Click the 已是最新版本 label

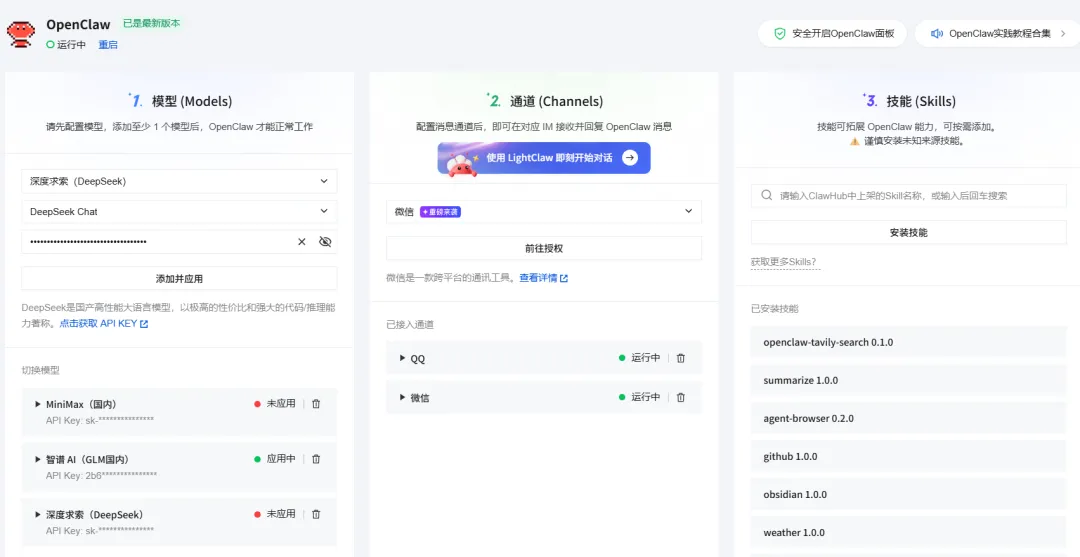[152, 23]
